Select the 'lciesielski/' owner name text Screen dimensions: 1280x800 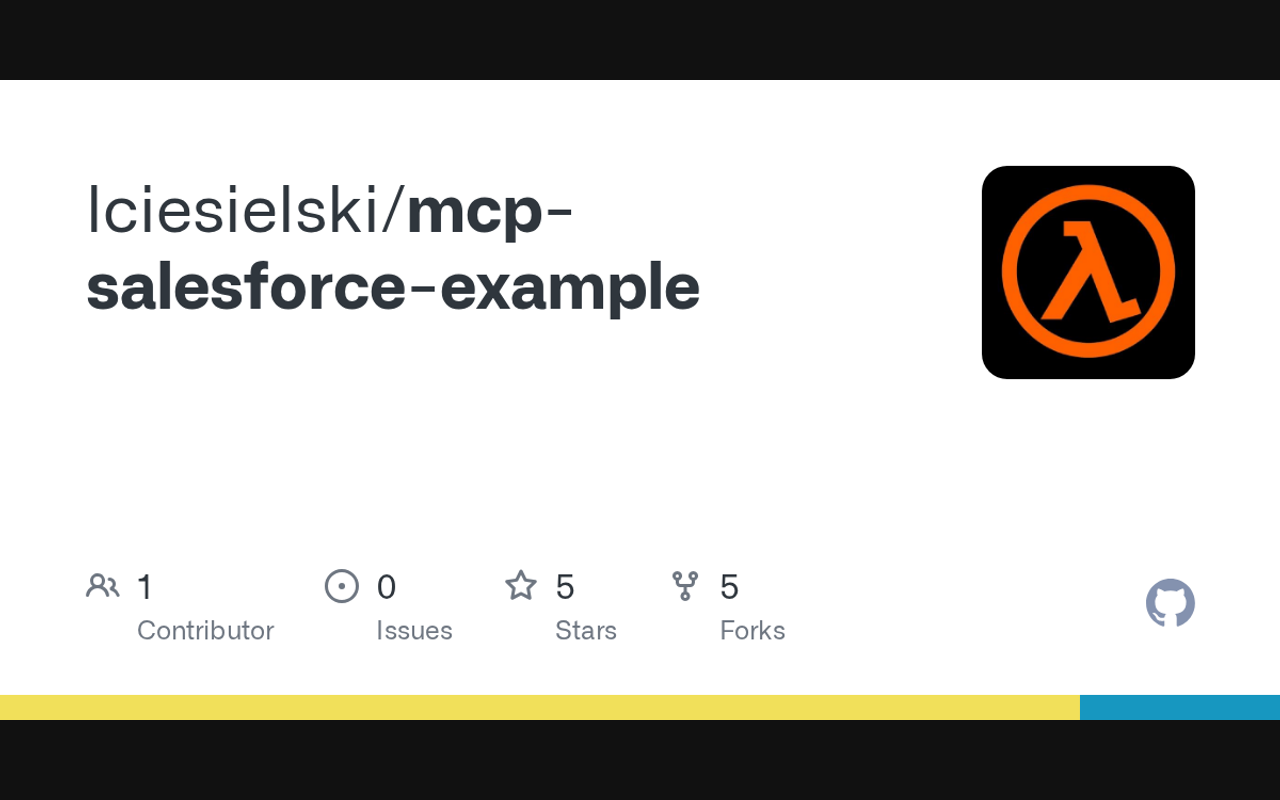tap(246, 211)
